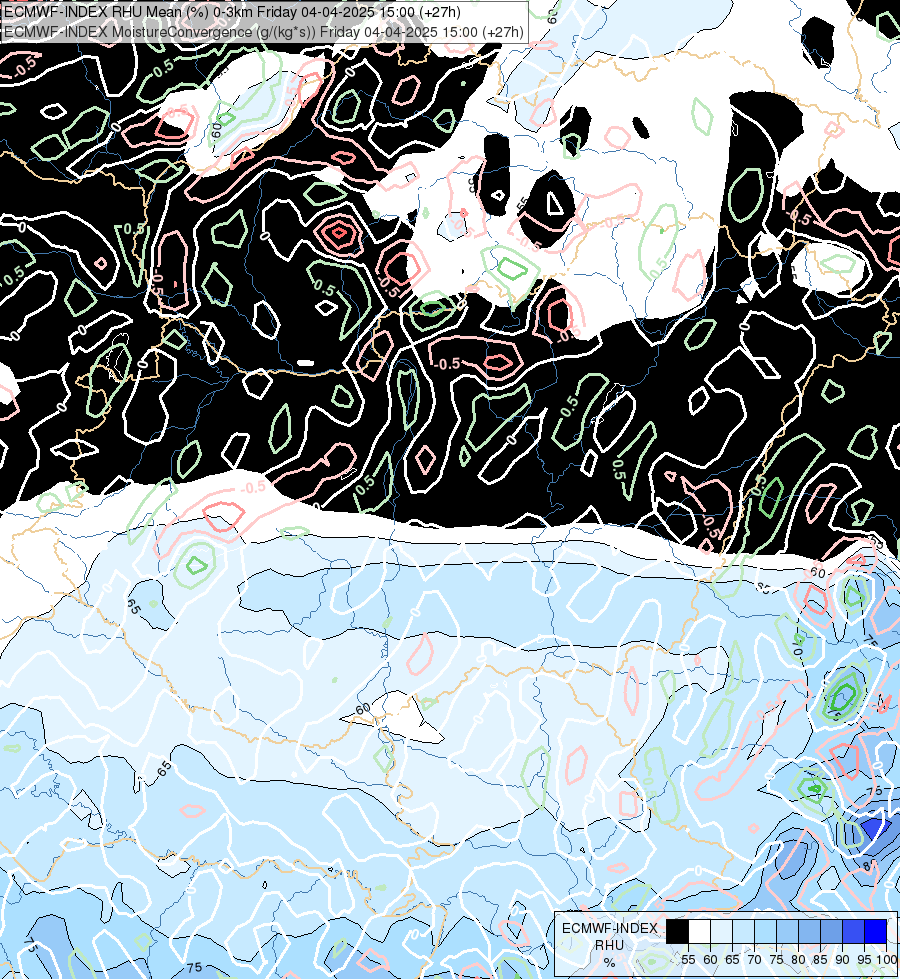This screenshot has height=979, width=900.
Task: Click the % unit label in the legend
Action: coord(609,962)
